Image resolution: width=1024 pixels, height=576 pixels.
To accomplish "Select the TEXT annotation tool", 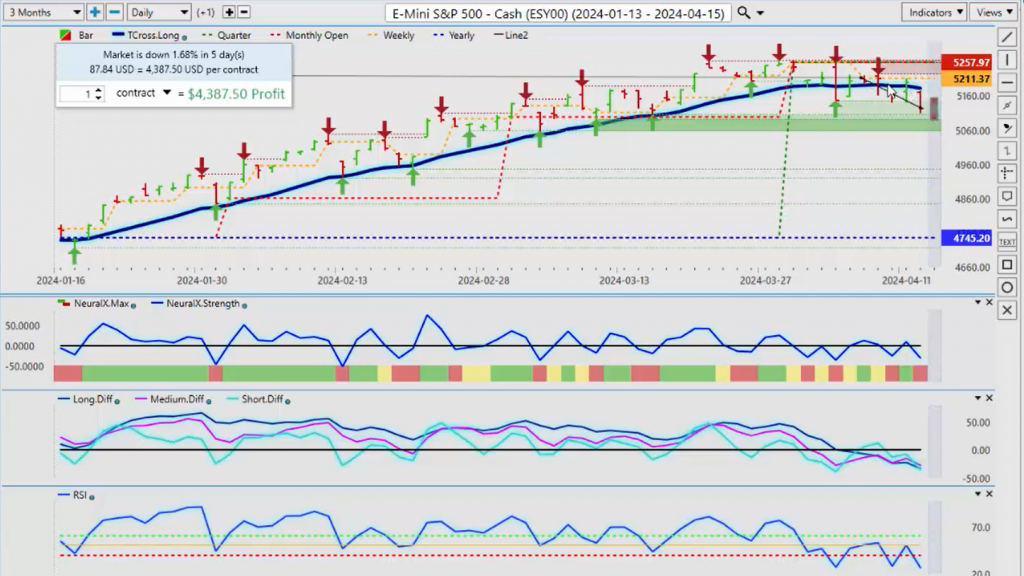I will click(x=1007, y=242).
